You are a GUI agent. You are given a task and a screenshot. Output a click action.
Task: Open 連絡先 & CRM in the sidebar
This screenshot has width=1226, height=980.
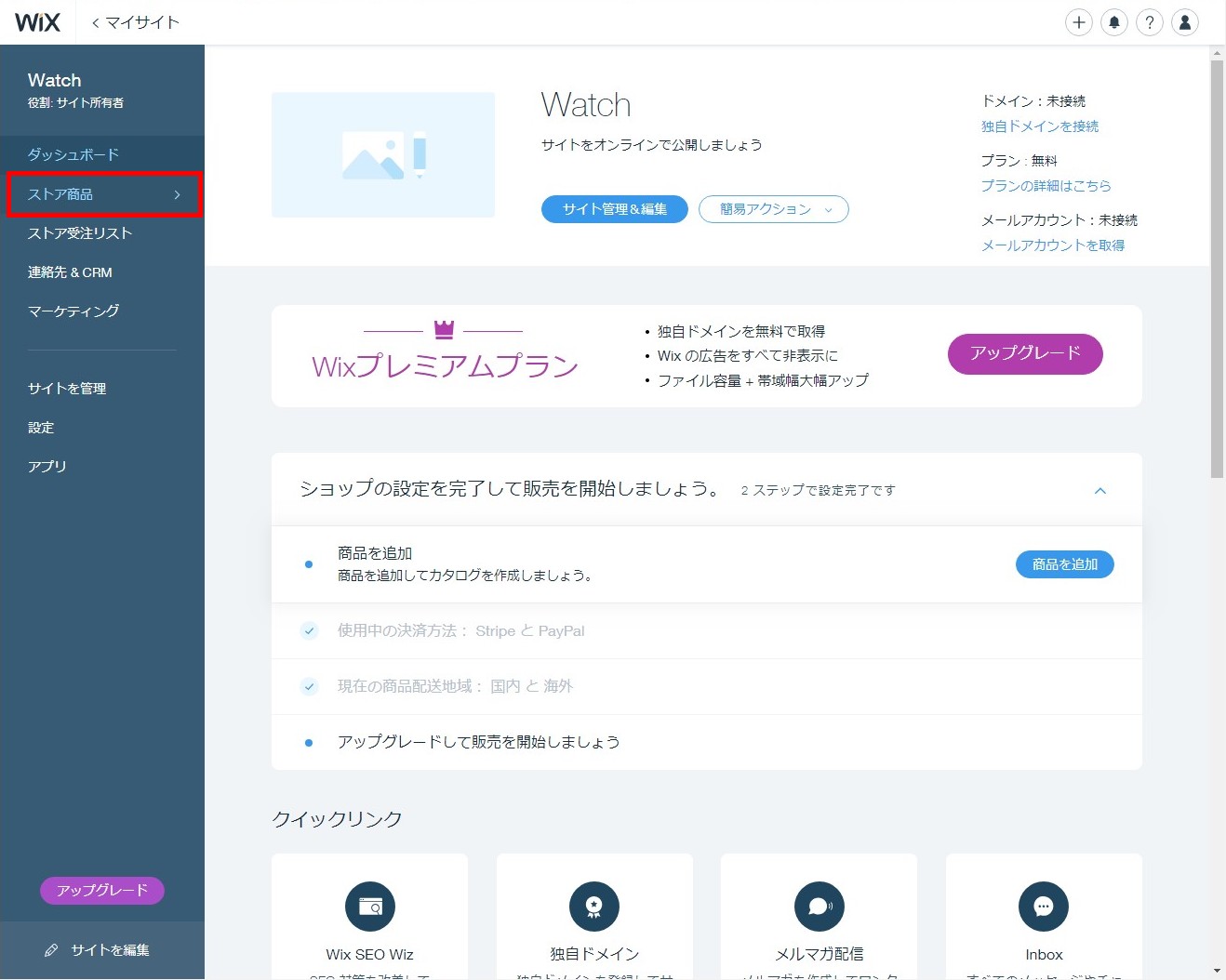pyautogui.click(x=70, y=272)
